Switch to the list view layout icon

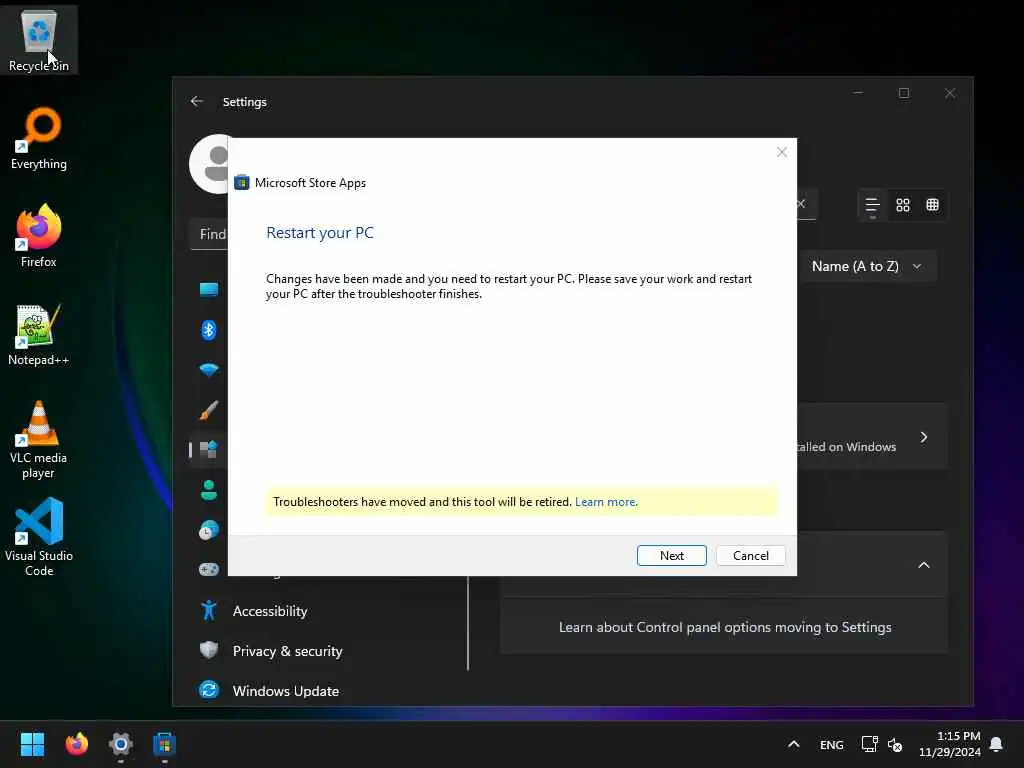(872, 205)
